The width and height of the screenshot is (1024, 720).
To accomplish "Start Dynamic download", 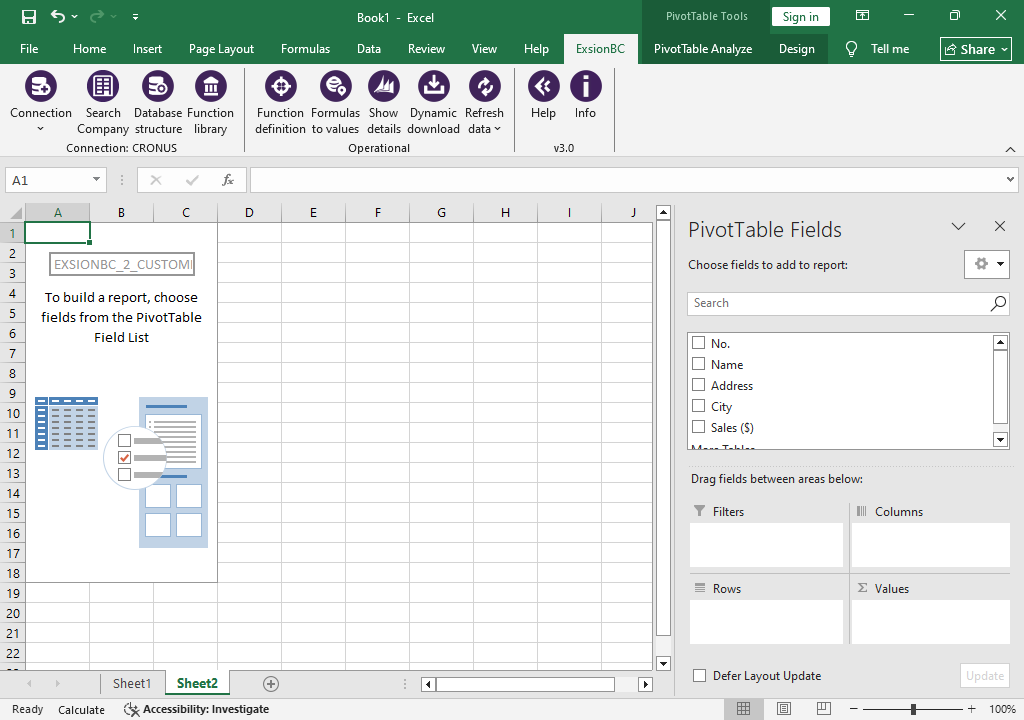I will [433, 103].
